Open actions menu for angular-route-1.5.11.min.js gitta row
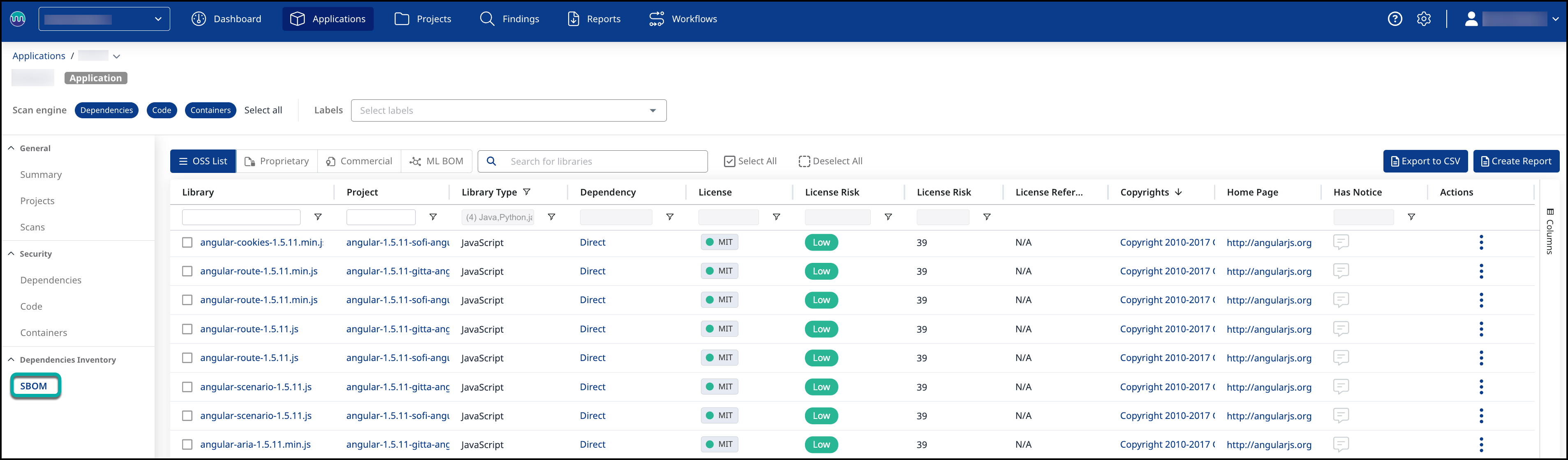 coord(1481,271)
